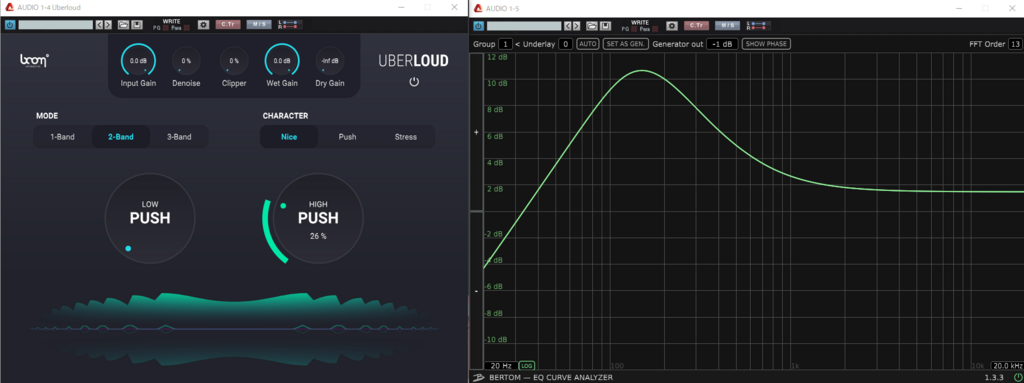1024x383 pixels.
Task: Click the 20 Hz minimum frequency field
Action: [x=501, y=365]
